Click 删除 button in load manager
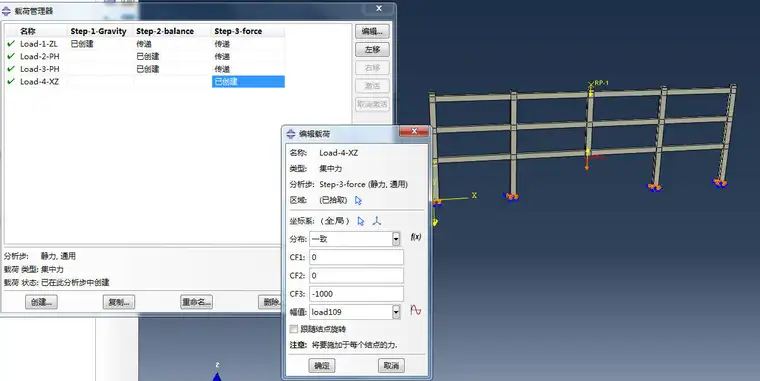The image size is (760, 381). click(x=270, y=302)
